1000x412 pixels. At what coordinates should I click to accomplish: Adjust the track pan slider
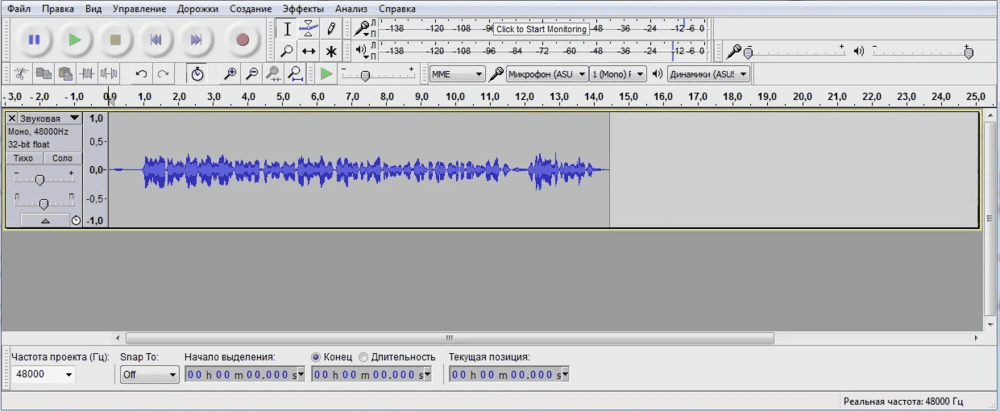[x=43, y=203]
